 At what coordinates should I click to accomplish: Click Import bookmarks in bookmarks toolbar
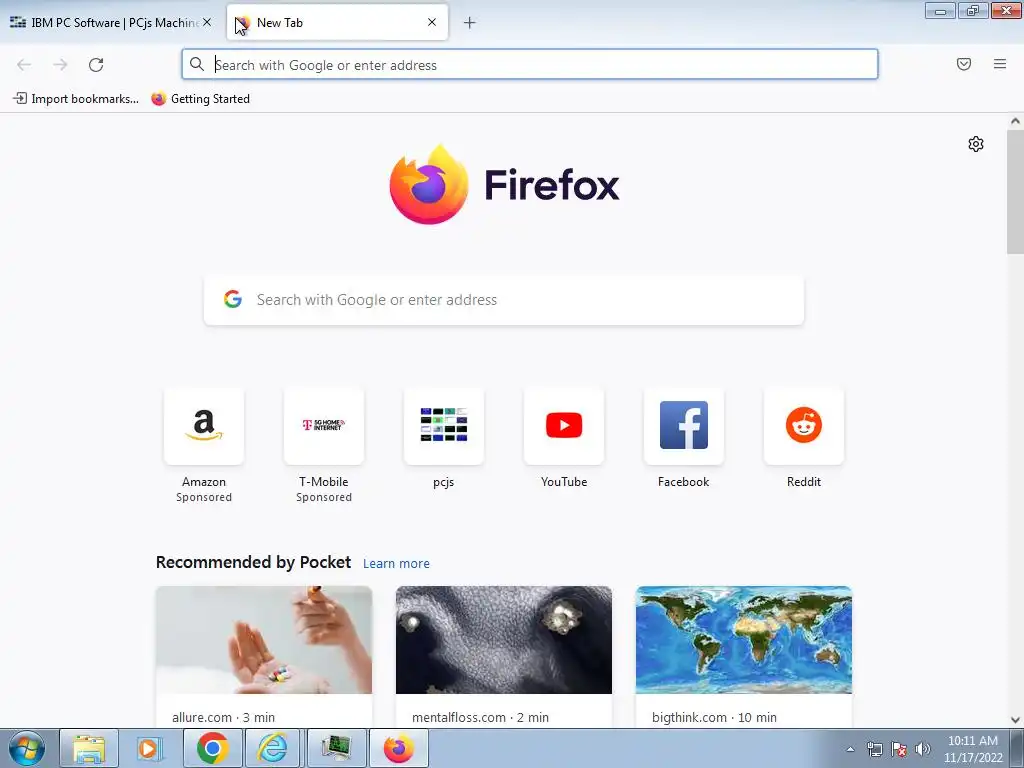76,99
